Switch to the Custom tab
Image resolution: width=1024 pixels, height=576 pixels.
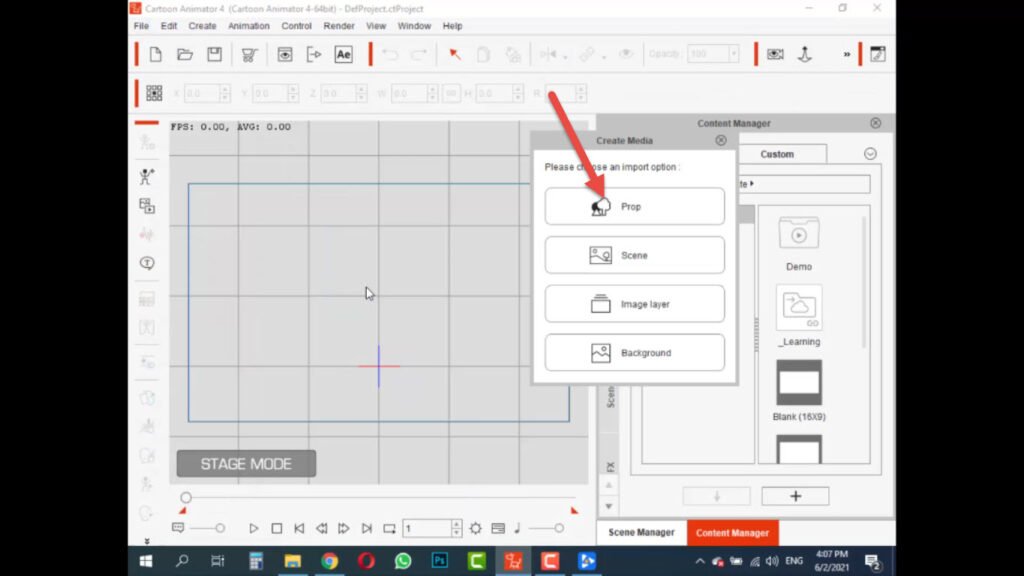pyautogui.click(x=777, y=154)
